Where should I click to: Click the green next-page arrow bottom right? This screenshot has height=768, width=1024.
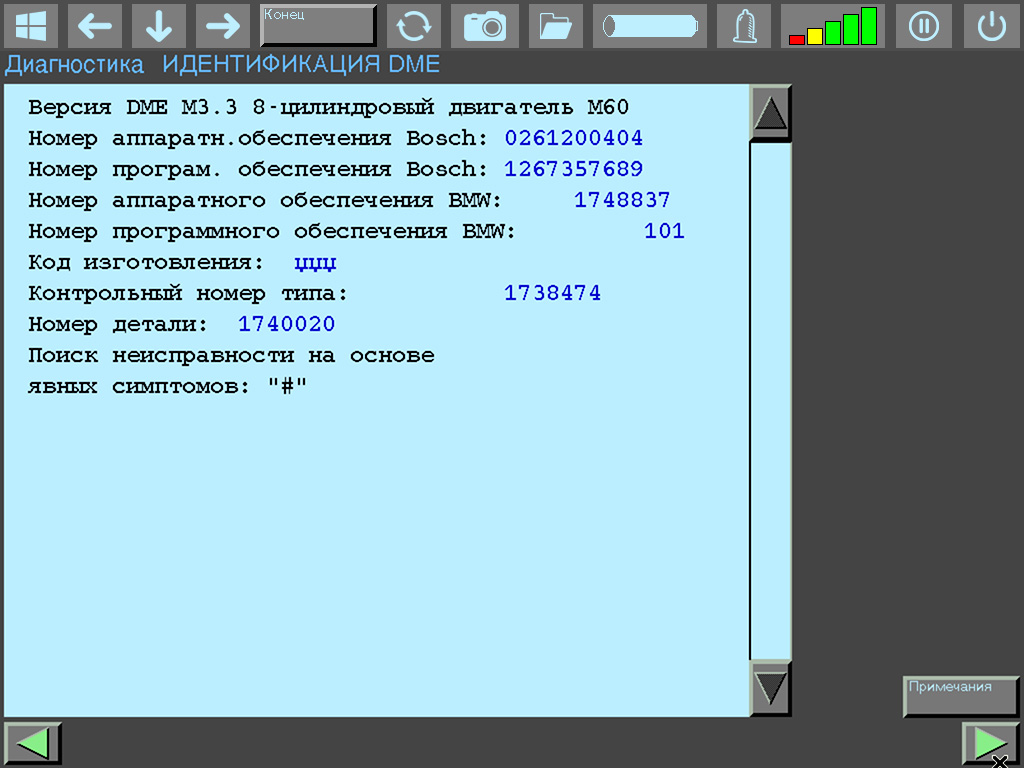(x=990, y=742)
